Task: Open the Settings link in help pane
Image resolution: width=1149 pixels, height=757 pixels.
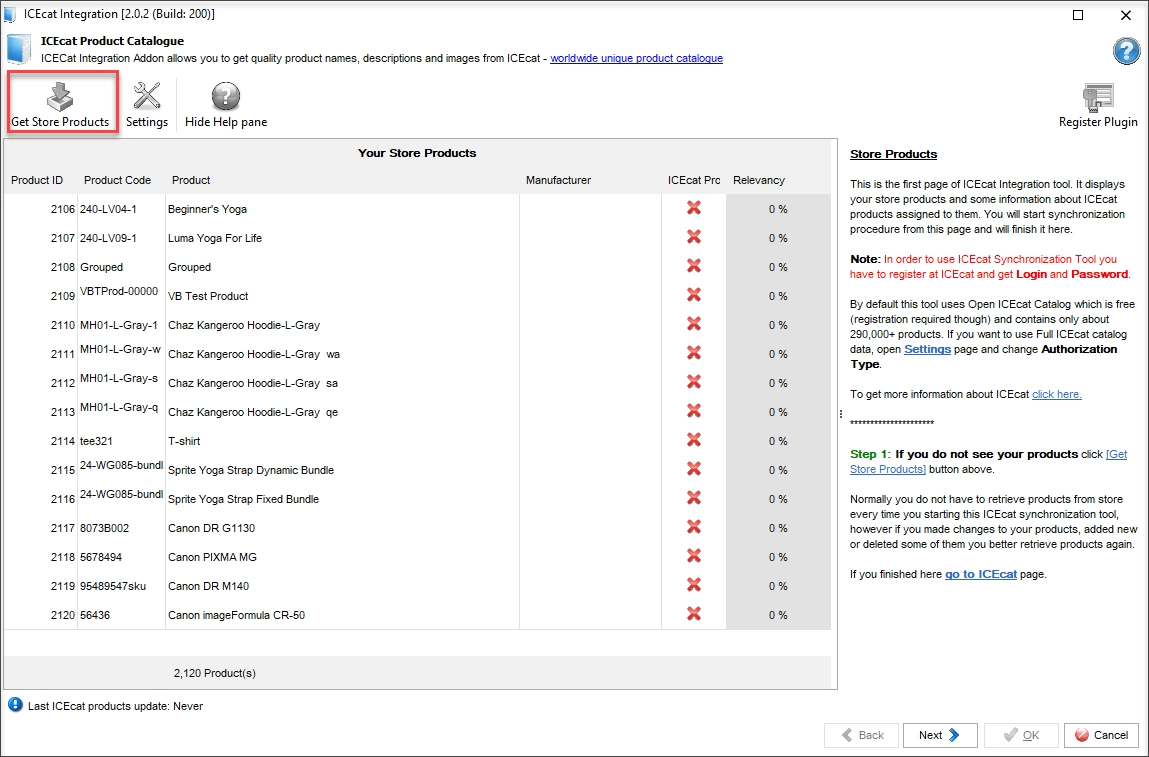Action: pyautogui.click(x=927, y=349)
